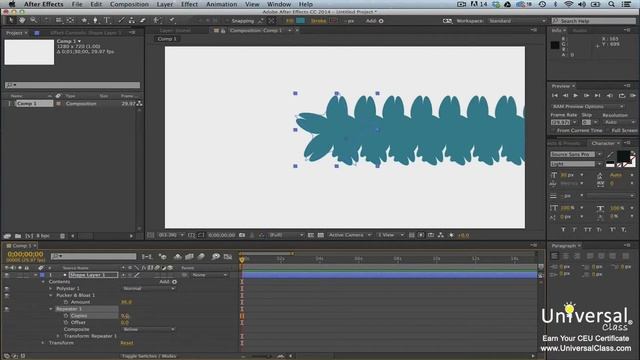Click Reset next to Transform
The width and height of the screenshot is (640, 360).
pyautogui.click(x=127, y=343)
